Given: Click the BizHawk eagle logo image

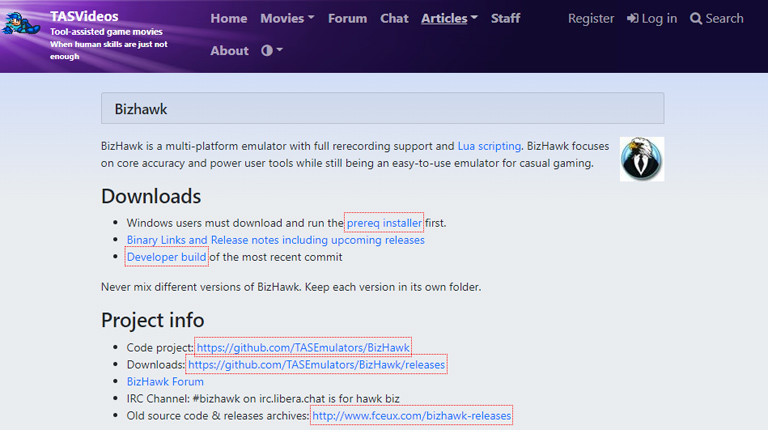Looking at the screenshot, I should pyautogui.click(x=641, y=159).
